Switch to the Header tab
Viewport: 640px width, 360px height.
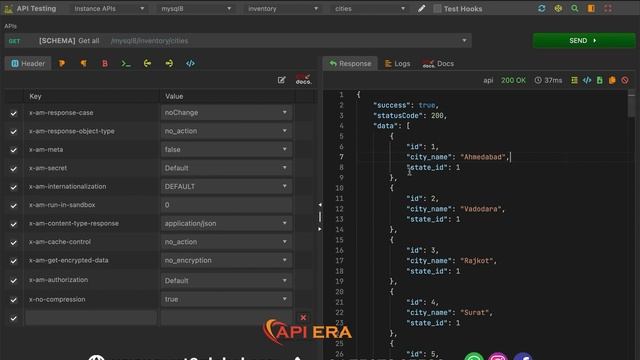tap(28, 63)
